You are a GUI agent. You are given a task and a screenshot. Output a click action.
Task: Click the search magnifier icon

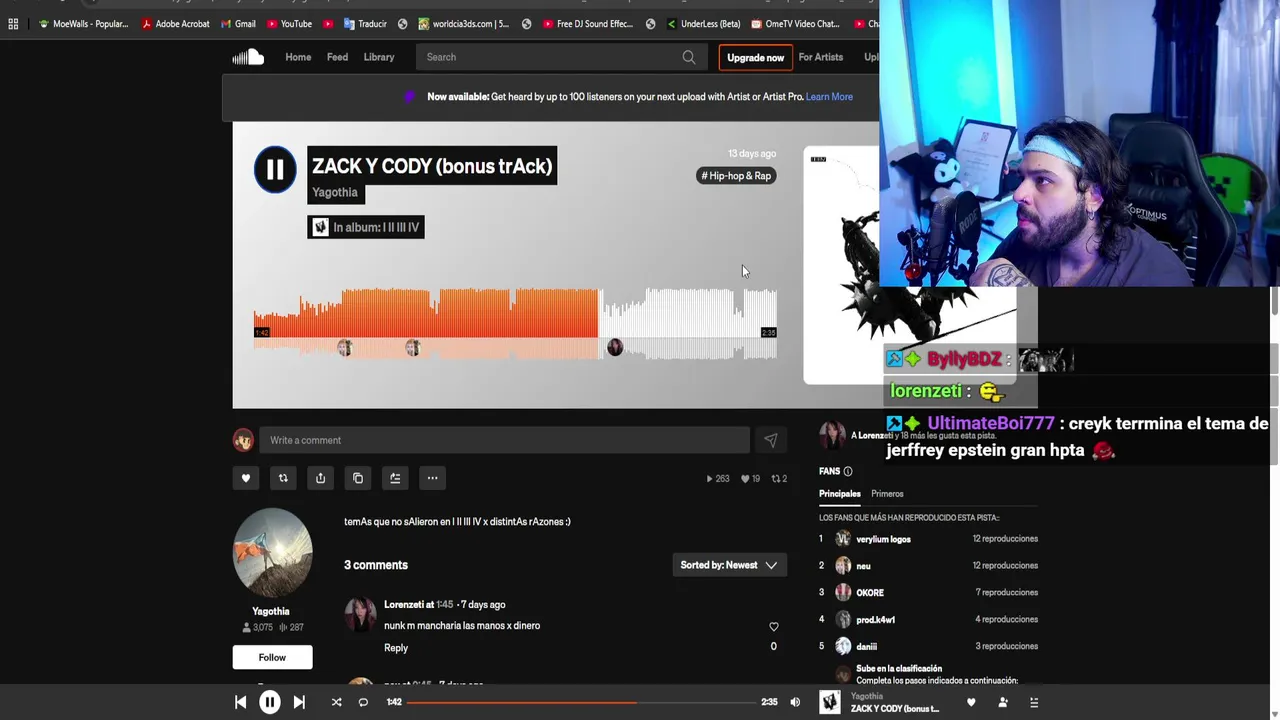(689, 57)
